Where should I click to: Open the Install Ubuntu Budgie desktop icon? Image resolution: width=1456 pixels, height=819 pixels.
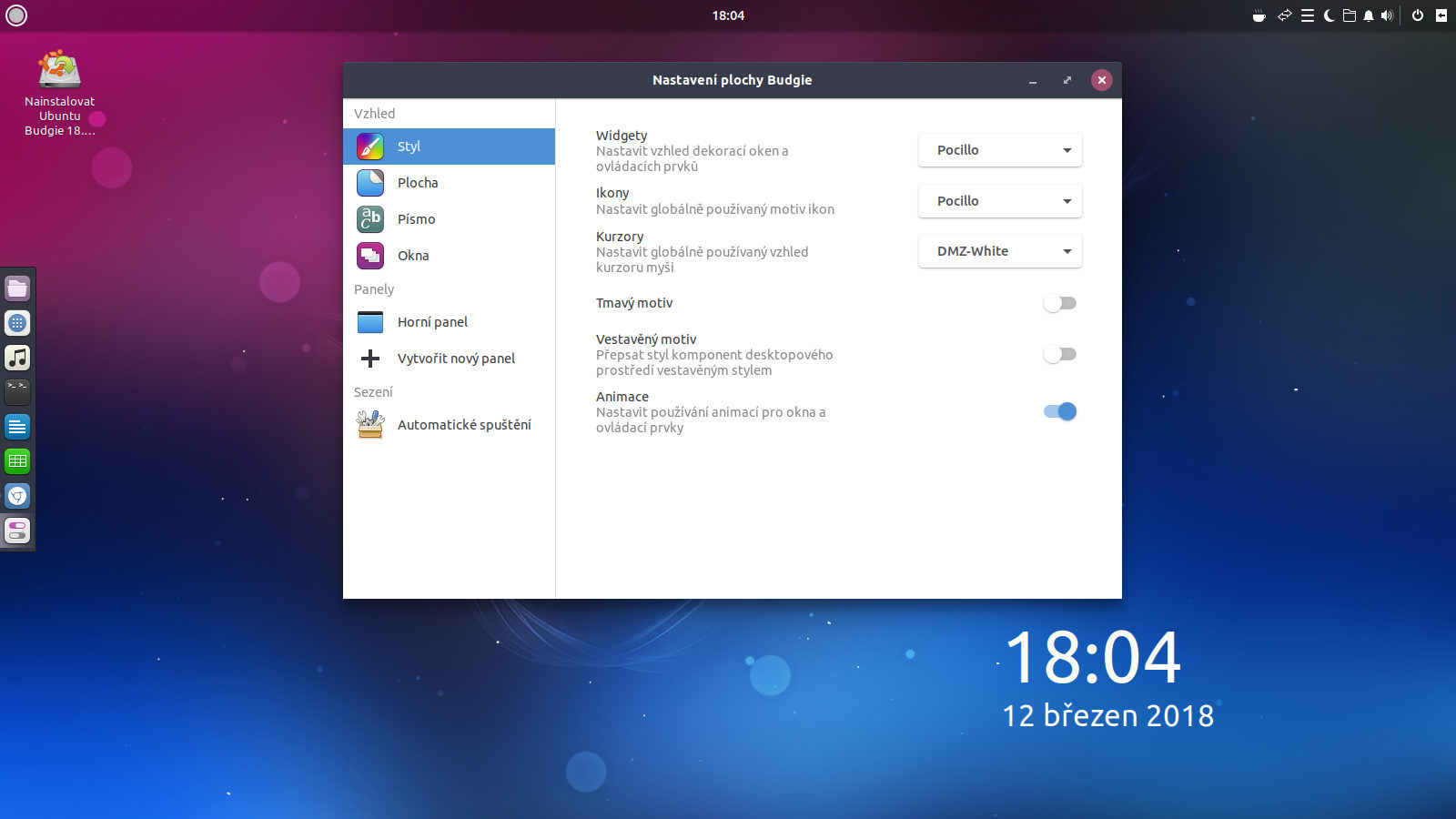[x=59, y=94]
